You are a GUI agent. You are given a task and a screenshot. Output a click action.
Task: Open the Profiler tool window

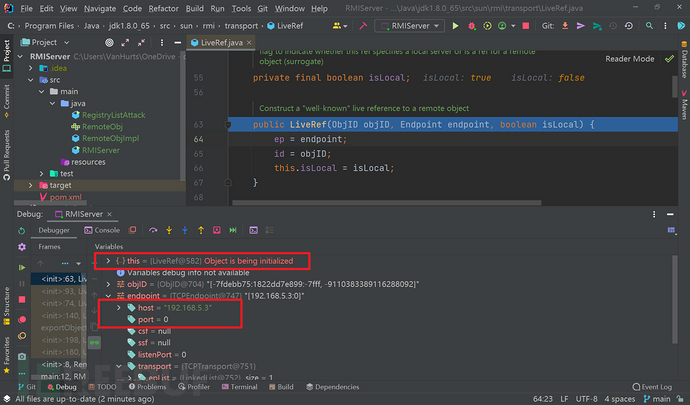tap(194, 387)
